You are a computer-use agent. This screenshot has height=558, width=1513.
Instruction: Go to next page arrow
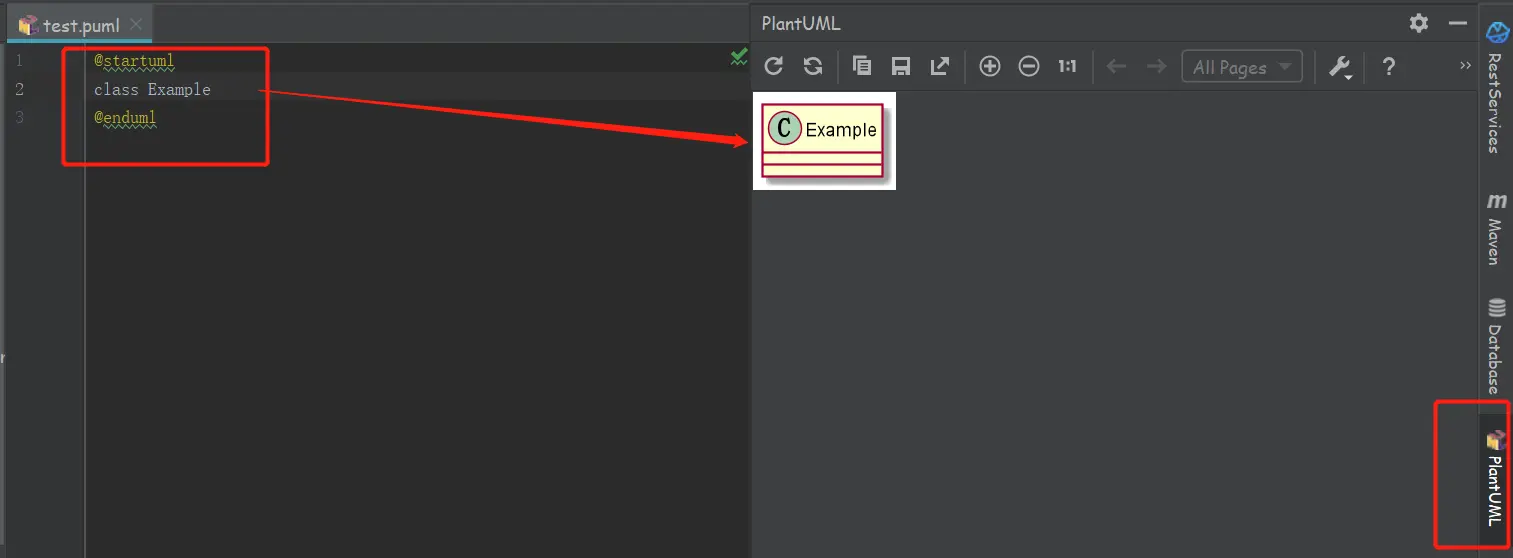click(1156, 67)
